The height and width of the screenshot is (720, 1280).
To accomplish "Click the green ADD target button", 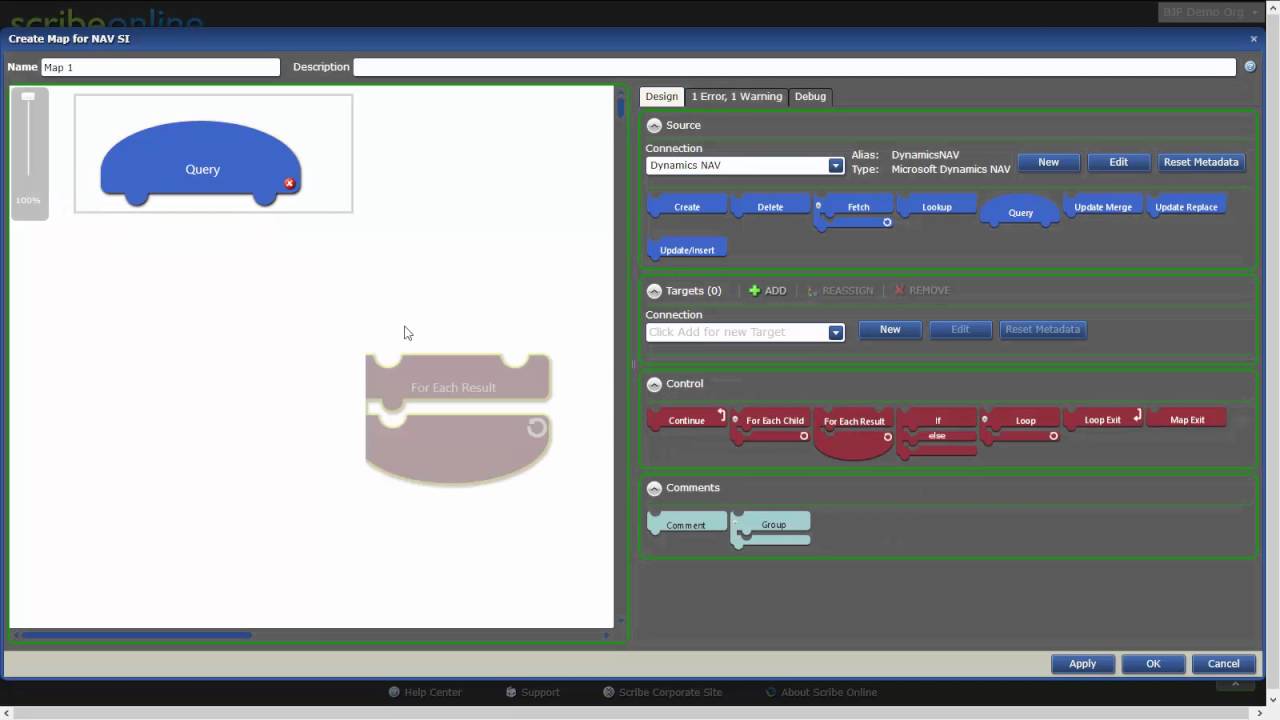I will pos(768,290).
